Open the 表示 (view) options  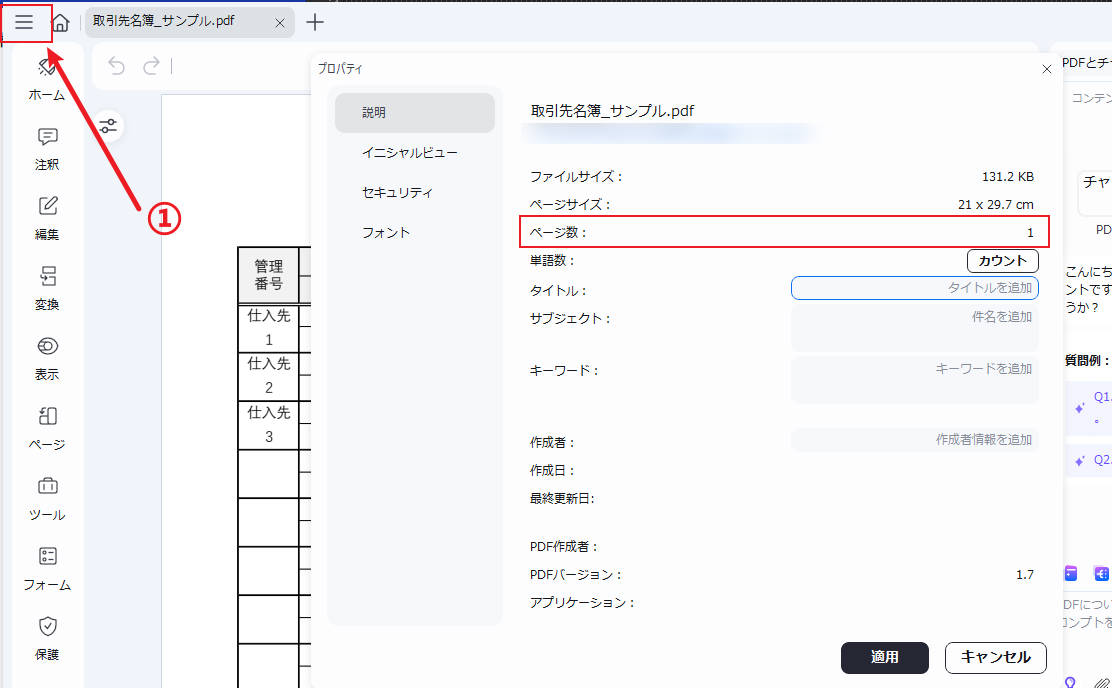[46, 358]
